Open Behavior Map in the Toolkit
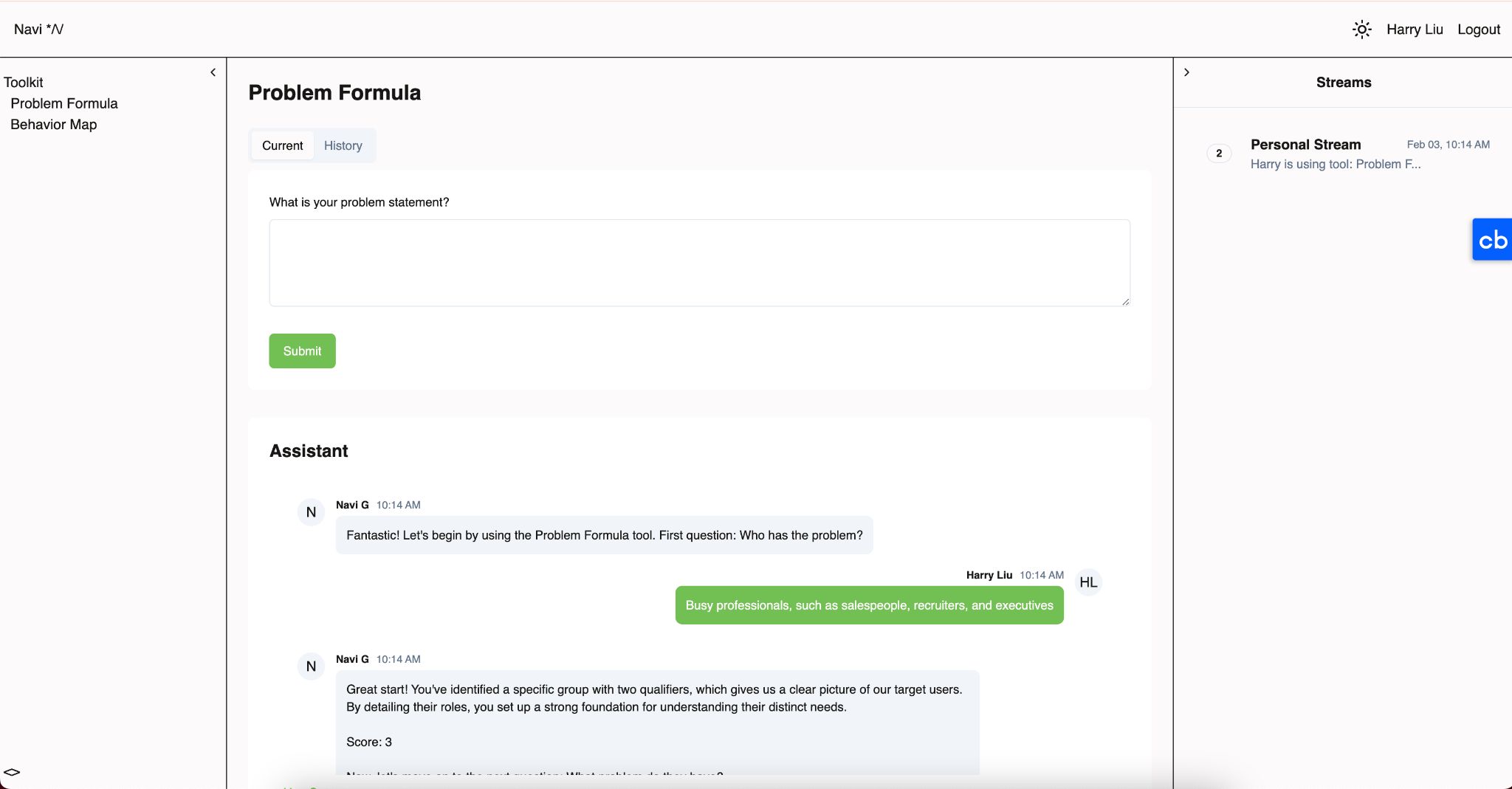1512x789 pixels. [54, 125]
